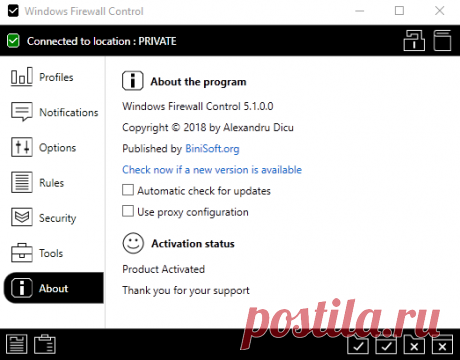This screenshot has width=460, height=360.
Task: Click the Tools briefcase icon
Action: click(x=22, y=253)
